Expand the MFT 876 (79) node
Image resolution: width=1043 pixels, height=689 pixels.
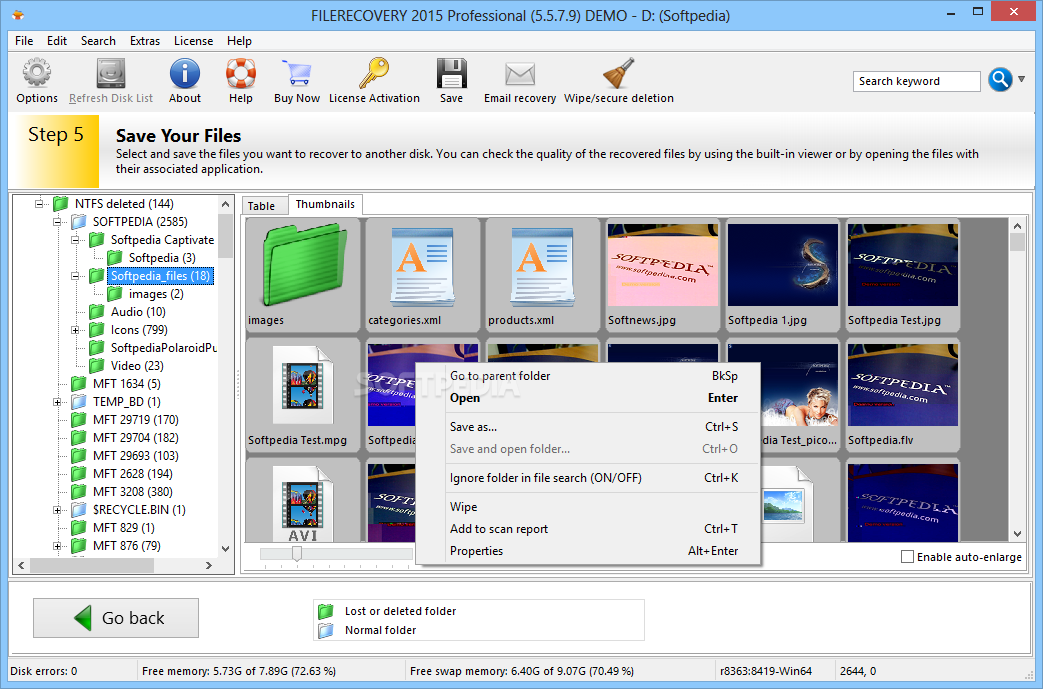(57, 545)
